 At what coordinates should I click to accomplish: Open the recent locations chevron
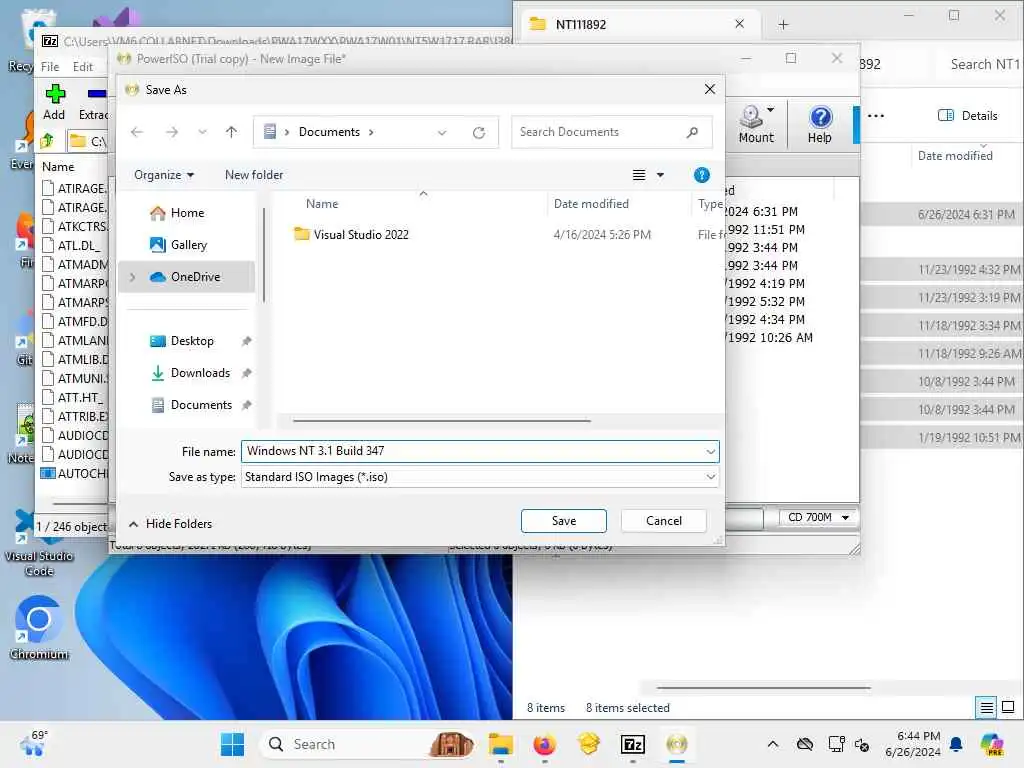click(x=202, y=132)
